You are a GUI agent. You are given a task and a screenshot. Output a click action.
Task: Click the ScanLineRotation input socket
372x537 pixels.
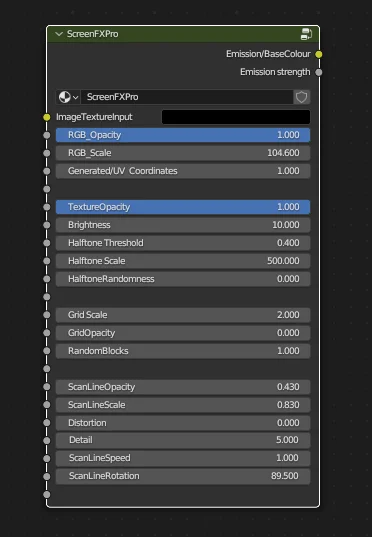47,476
